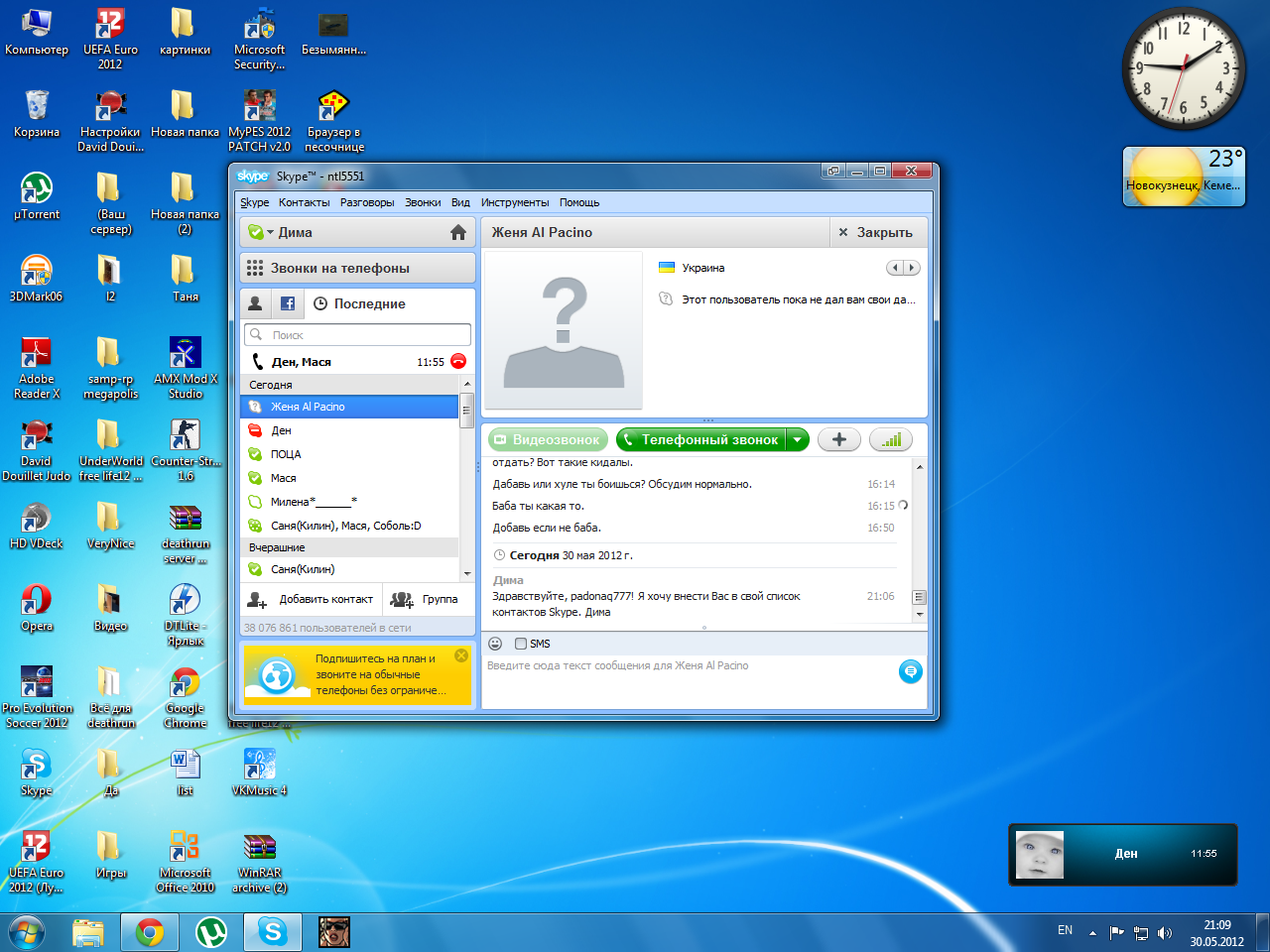
Task: Open the Разговоры menu
Action: click(367, 202)
